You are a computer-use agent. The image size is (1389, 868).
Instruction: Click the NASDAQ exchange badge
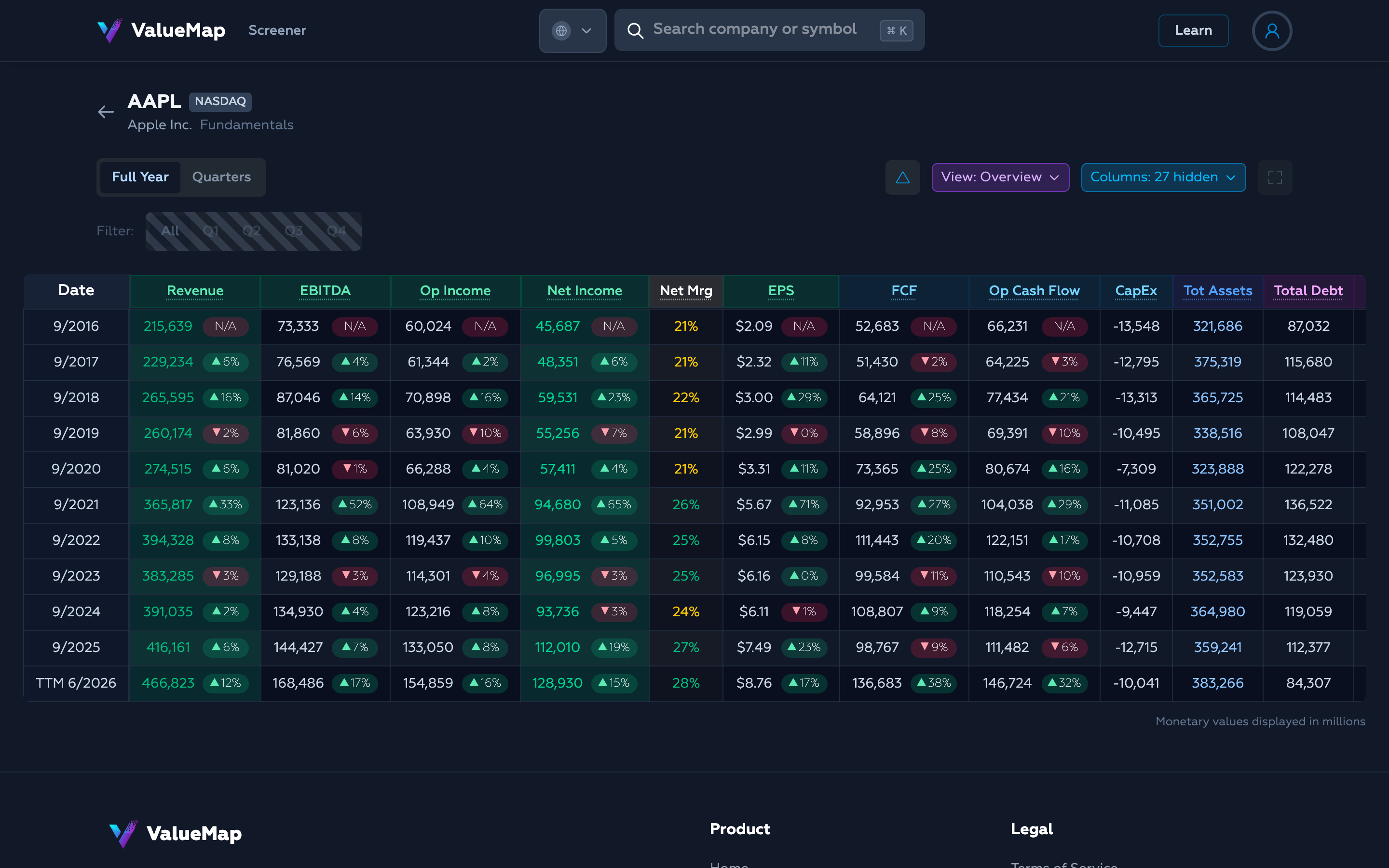pyautogui.click(x=220, y=102)
